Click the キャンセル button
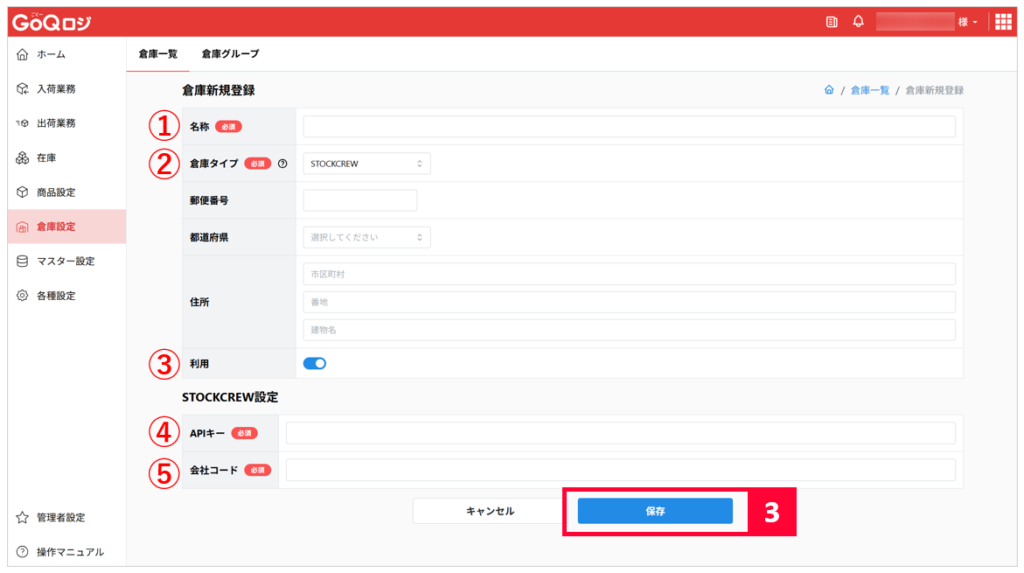 pyautogui.click(x=490, y=511)
